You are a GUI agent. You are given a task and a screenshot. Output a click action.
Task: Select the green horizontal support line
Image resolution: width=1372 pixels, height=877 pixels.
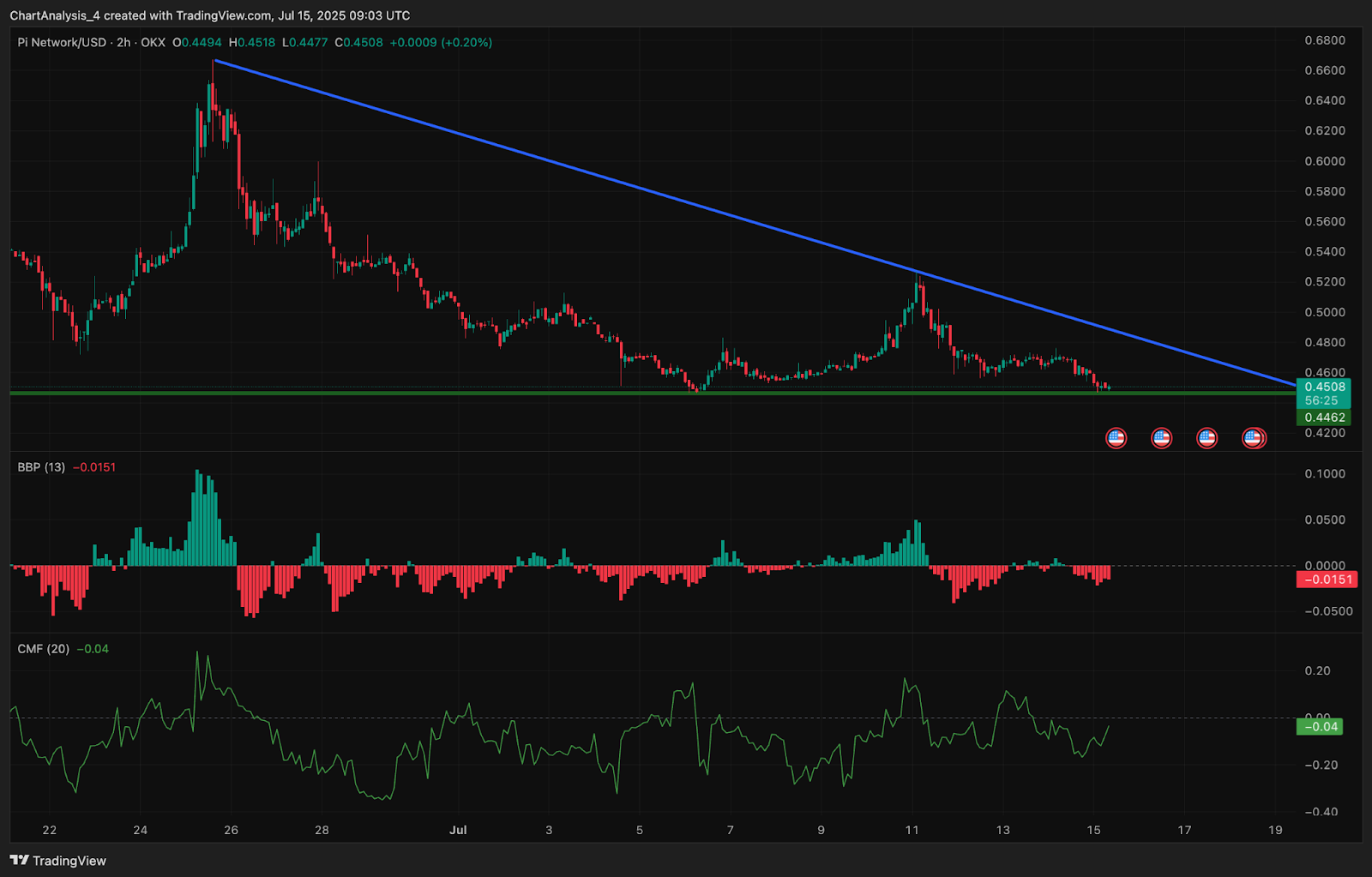pyautogui.click(x=652, y=393)
